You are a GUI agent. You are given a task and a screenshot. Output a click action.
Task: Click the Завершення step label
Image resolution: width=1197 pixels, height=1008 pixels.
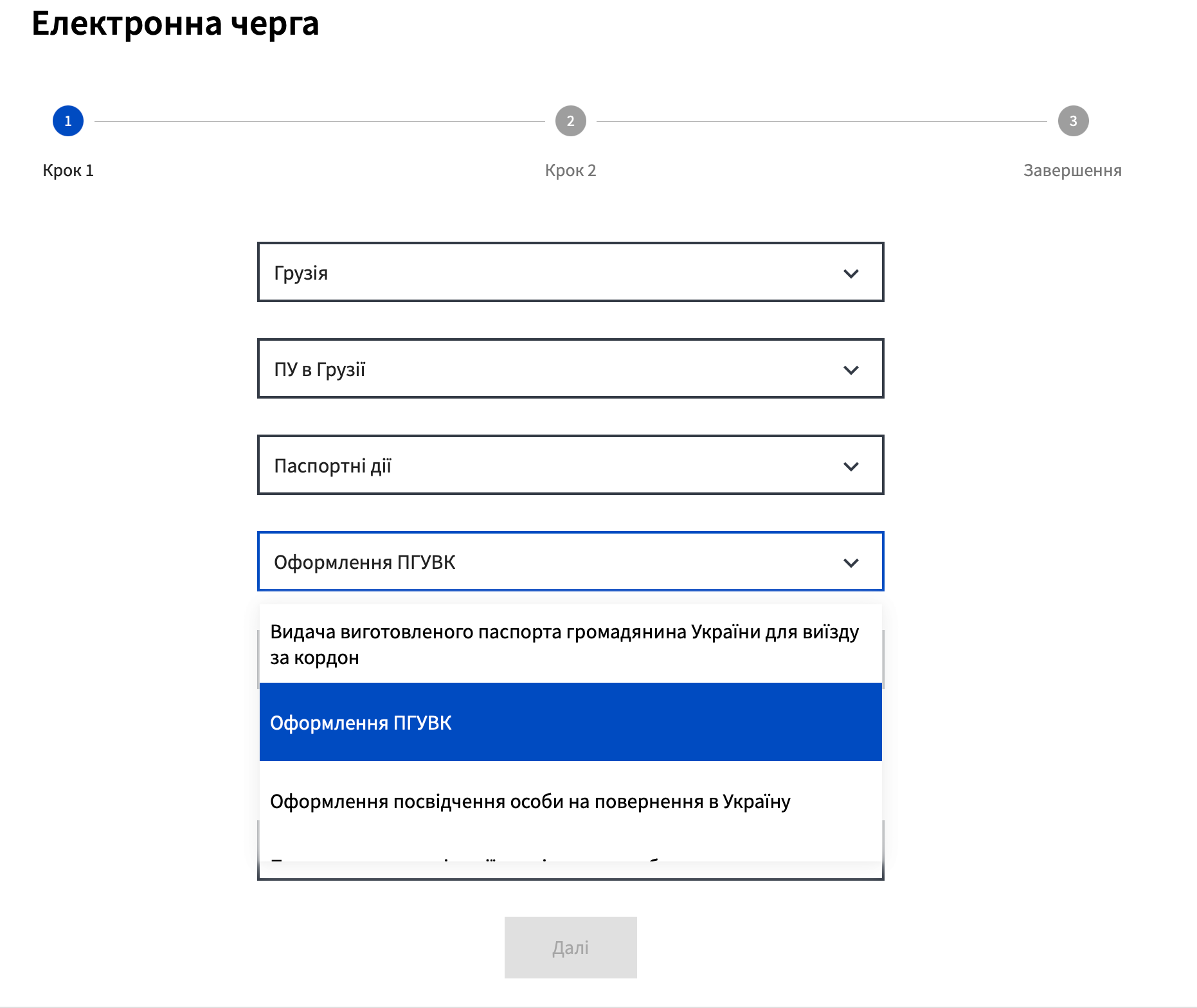coord(1072,170)
